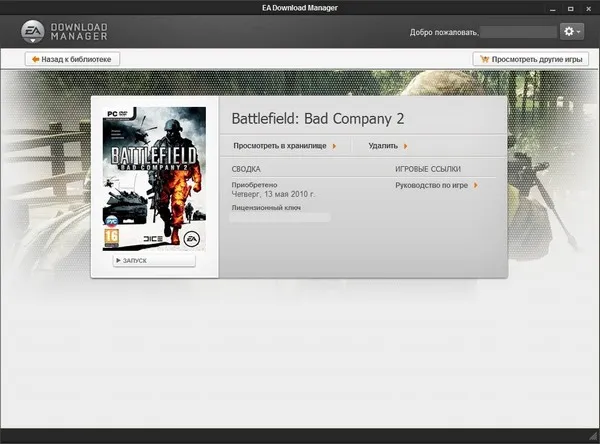Screen dimensions: 600x444
Task: Go back with 'Назад к библиотеке' button
Action: (x=73, y=59)
